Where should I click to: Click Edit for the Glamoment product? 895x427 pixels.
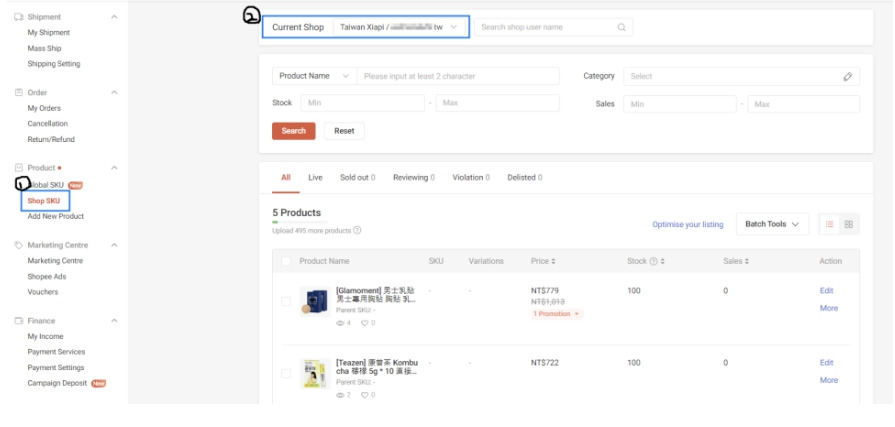point(827,291)
